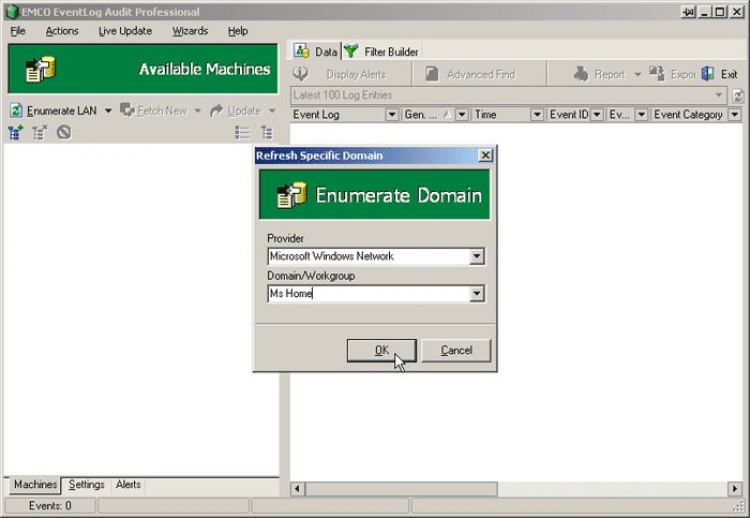Click the Available Machines banner icon

[40, 69]
